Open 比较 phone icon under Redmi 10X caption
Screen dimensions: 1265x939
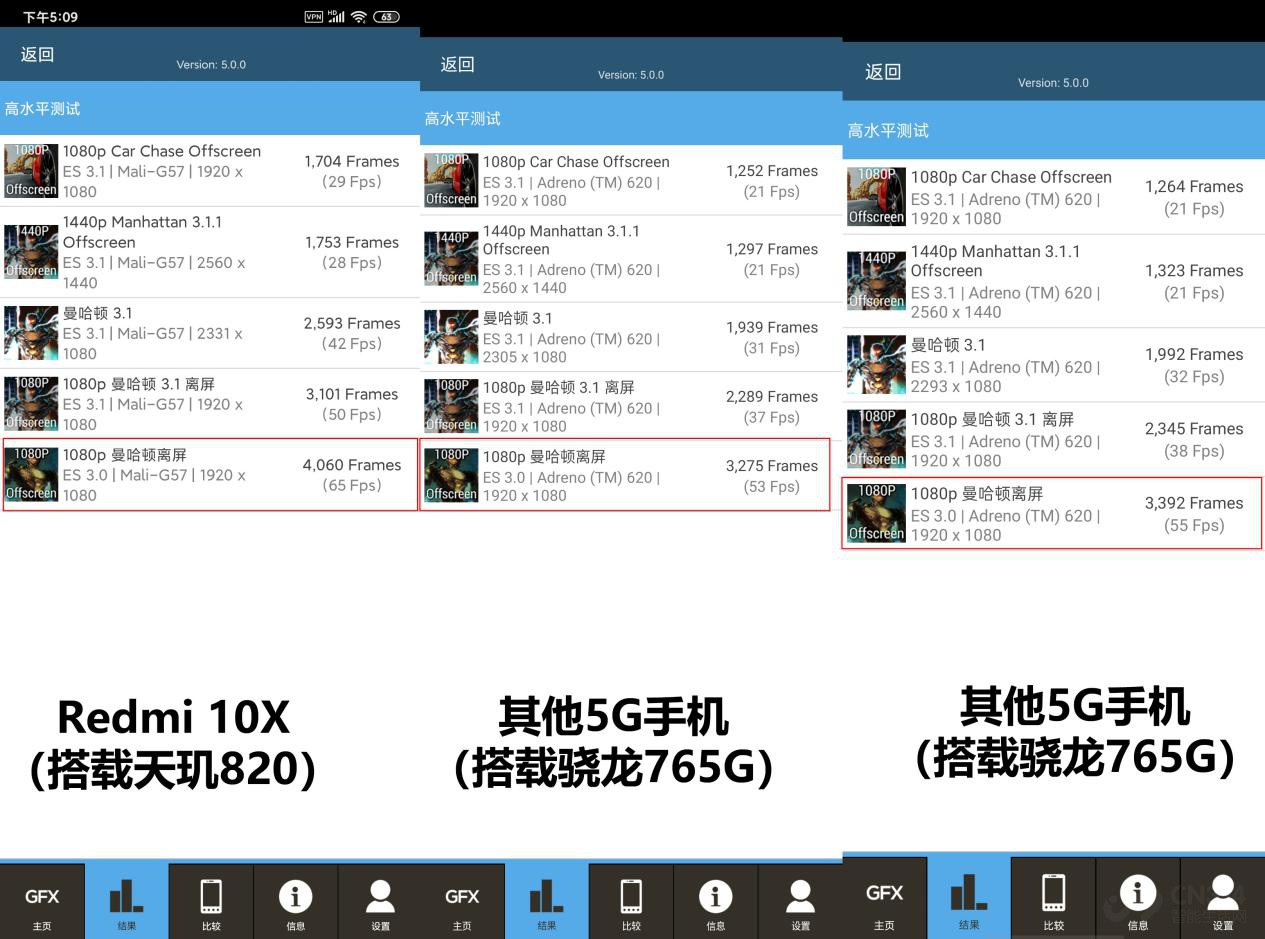pos(211,902)
